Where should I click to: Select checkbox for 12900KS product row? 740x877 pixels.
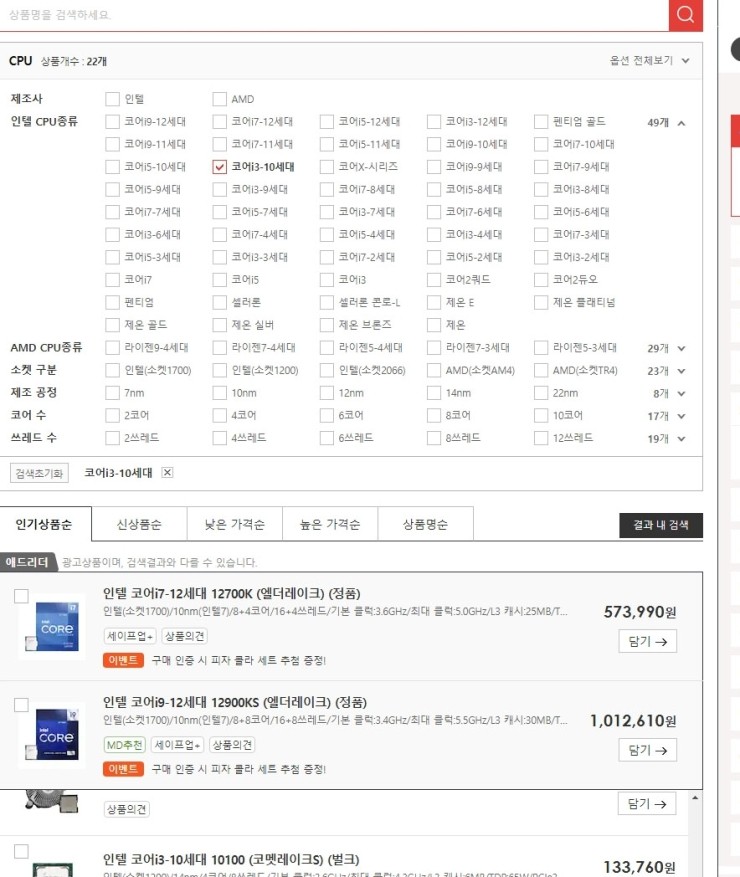click(x=21, y=705)
